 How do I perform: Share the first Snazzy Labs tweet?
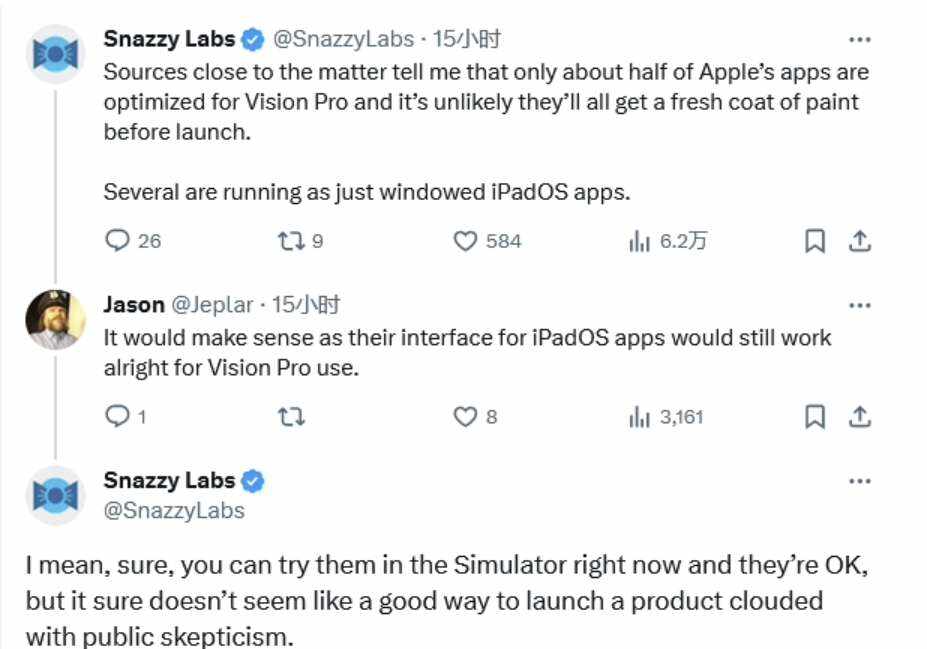860,241
